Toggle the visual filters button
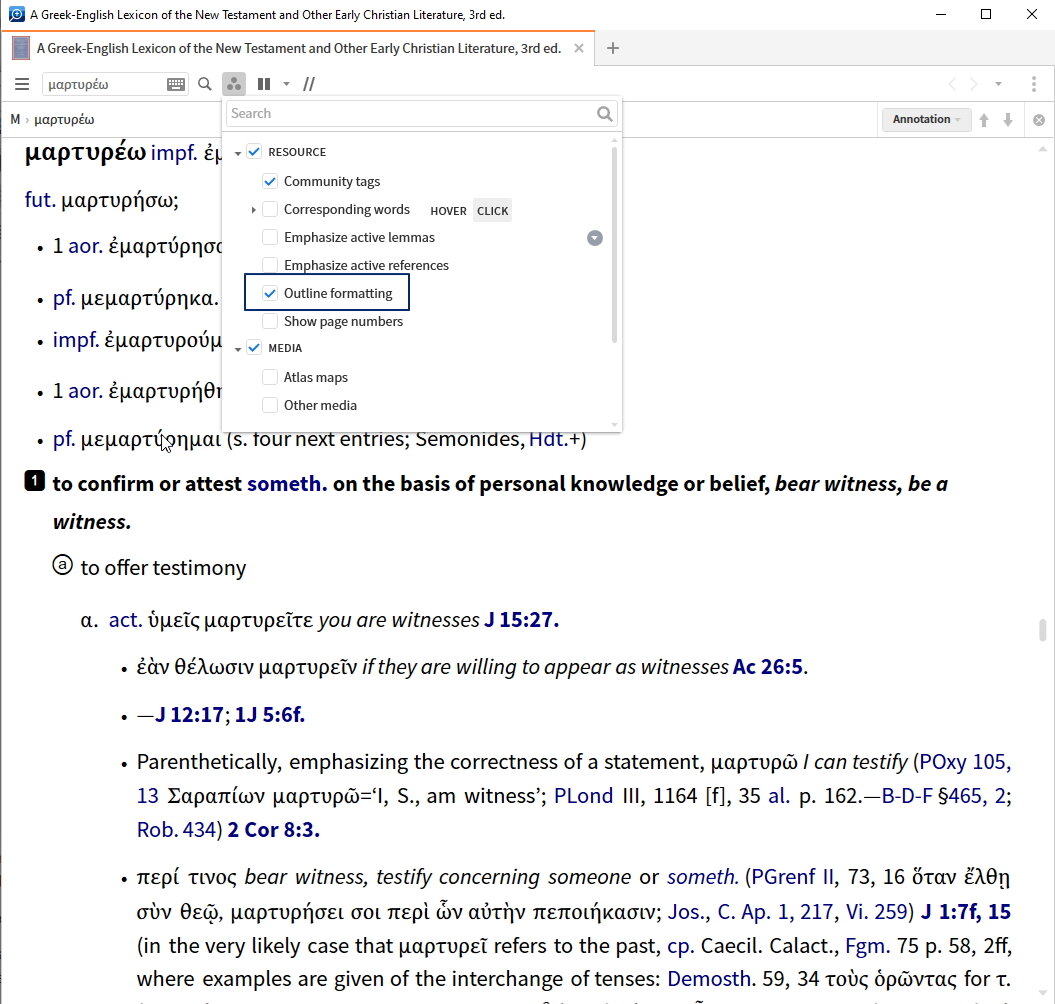The height and width of the screenshot is (1004, 1055). (233, 84)
